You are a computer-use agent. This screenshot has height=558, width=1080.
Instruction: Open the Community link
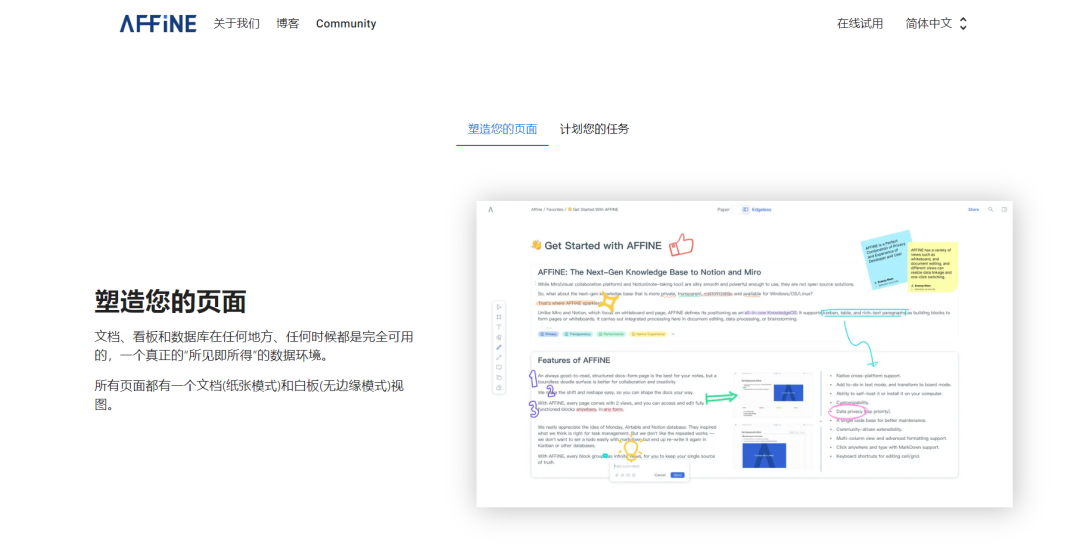click(x=346, y=23)
